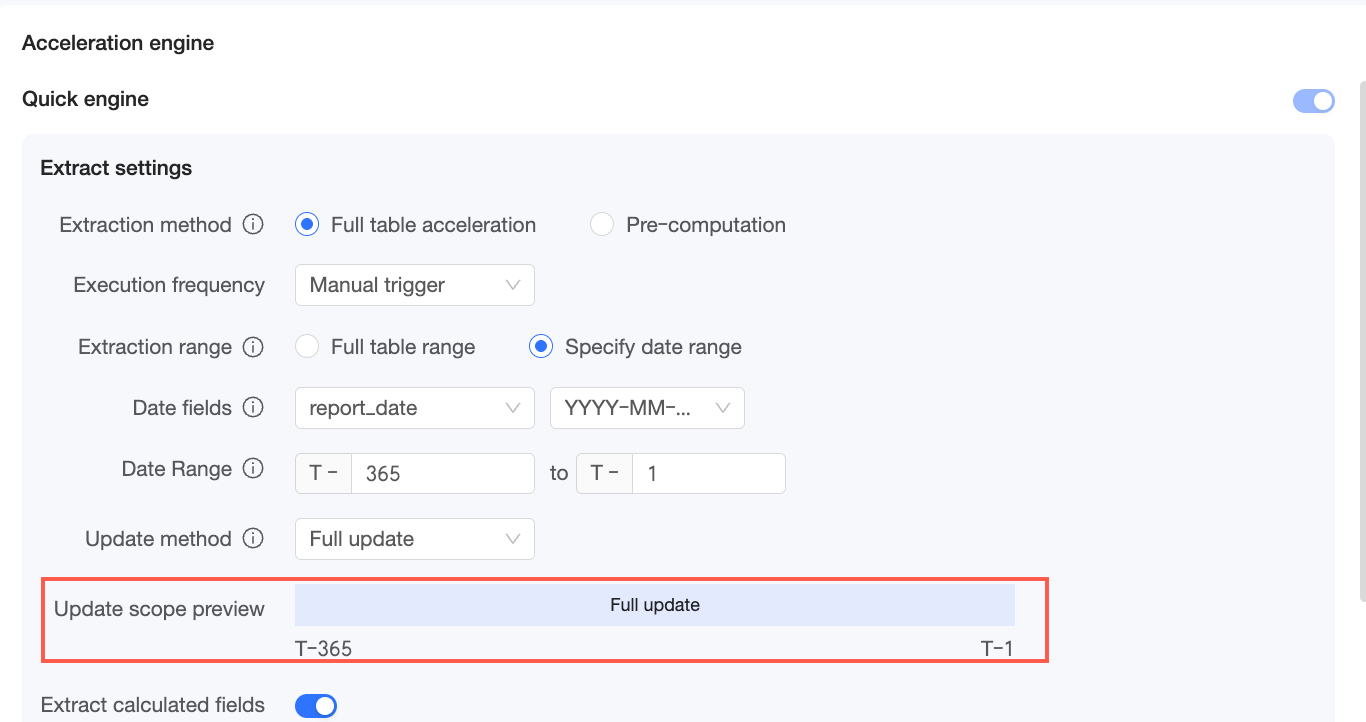This screenshot has width=1366, height=722.
Task: Click the Extract settings heading
Action: [116, 168]
